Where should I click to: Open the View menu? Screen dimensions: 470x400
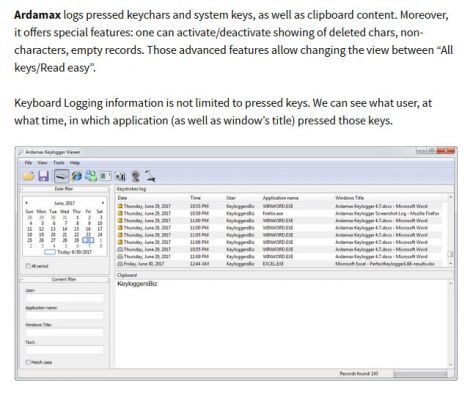pyautogui.click(x=42, y=163)
